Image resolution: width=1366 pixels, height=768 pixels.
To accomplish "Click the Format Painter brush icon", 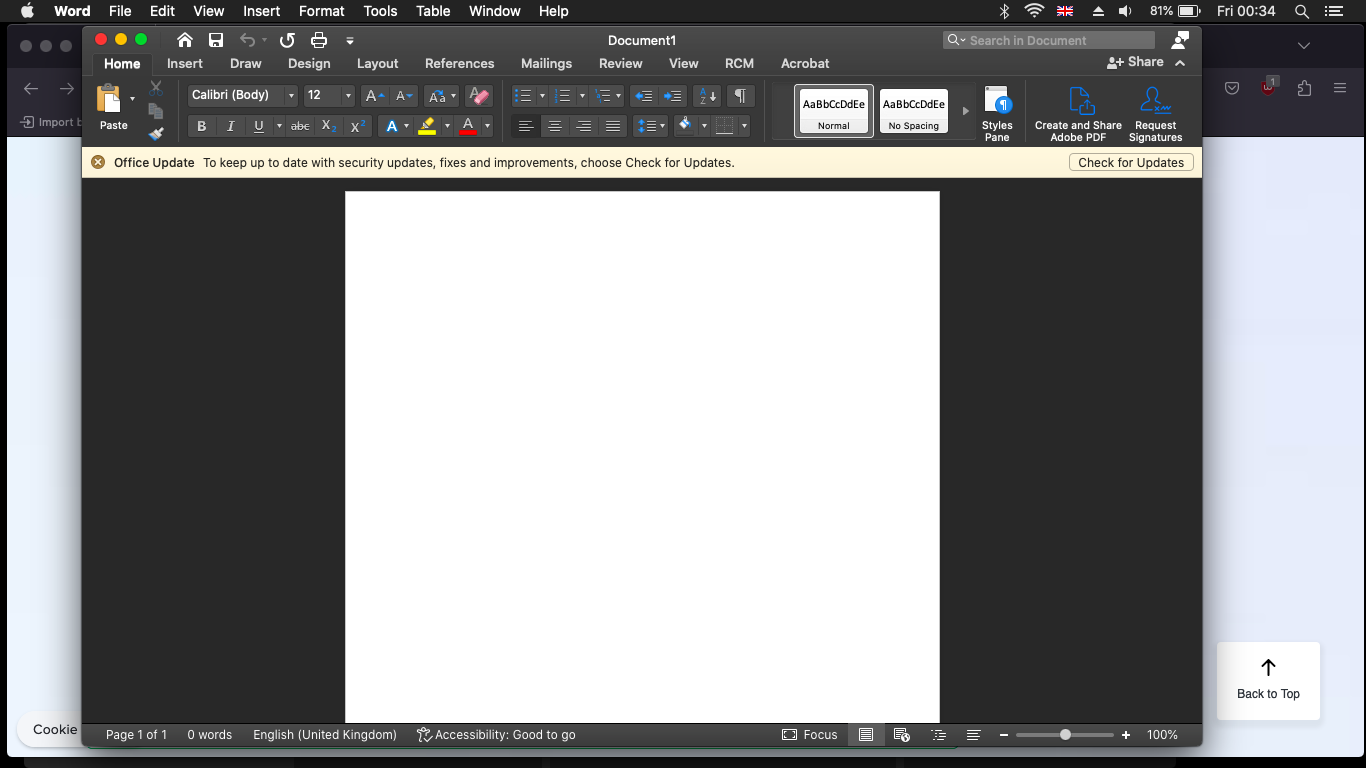I will pos(156,134).
